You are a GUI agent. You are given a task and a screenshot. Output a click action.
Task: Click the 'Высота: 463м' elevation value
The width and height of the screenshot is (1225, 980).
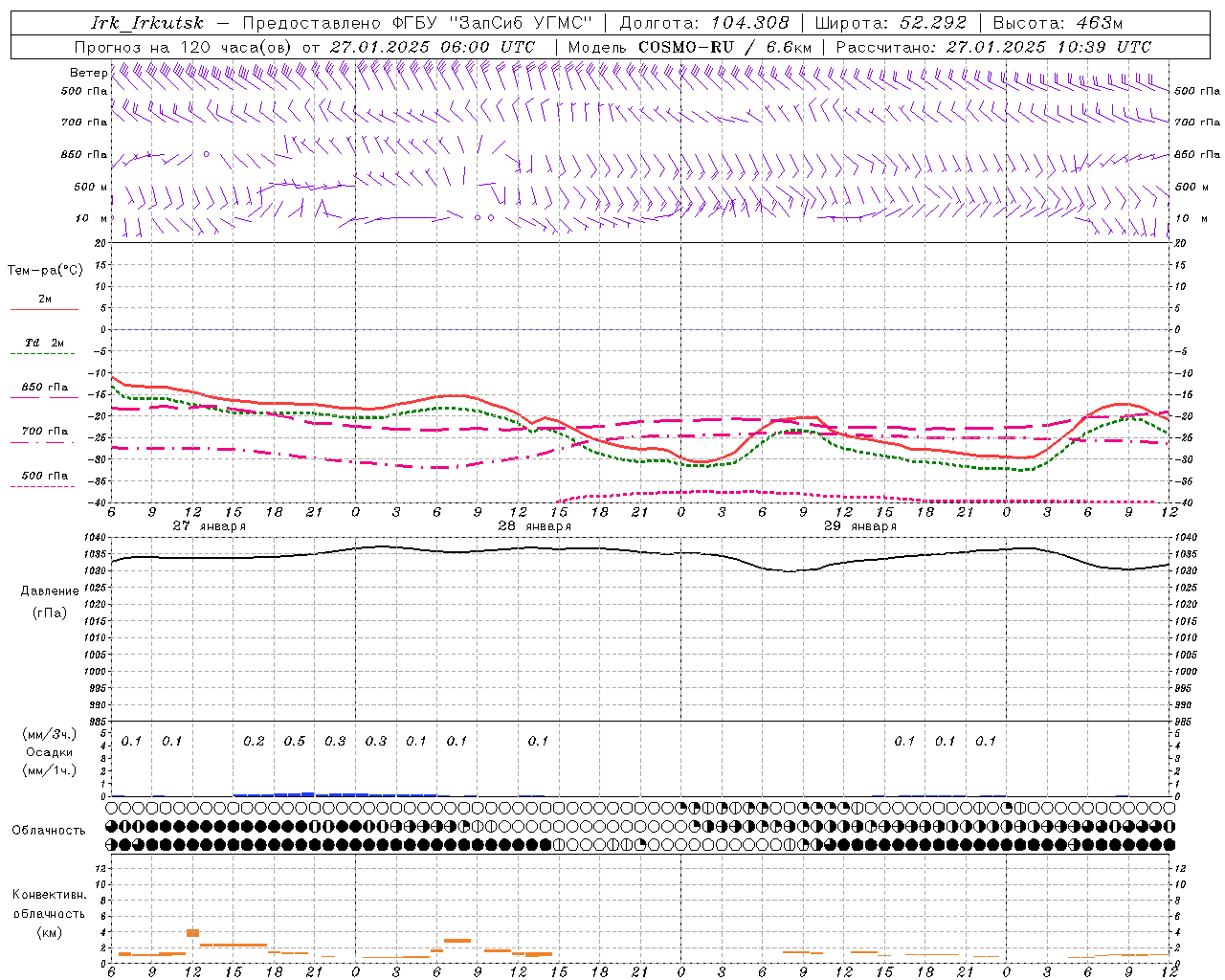click(1058, 23)
